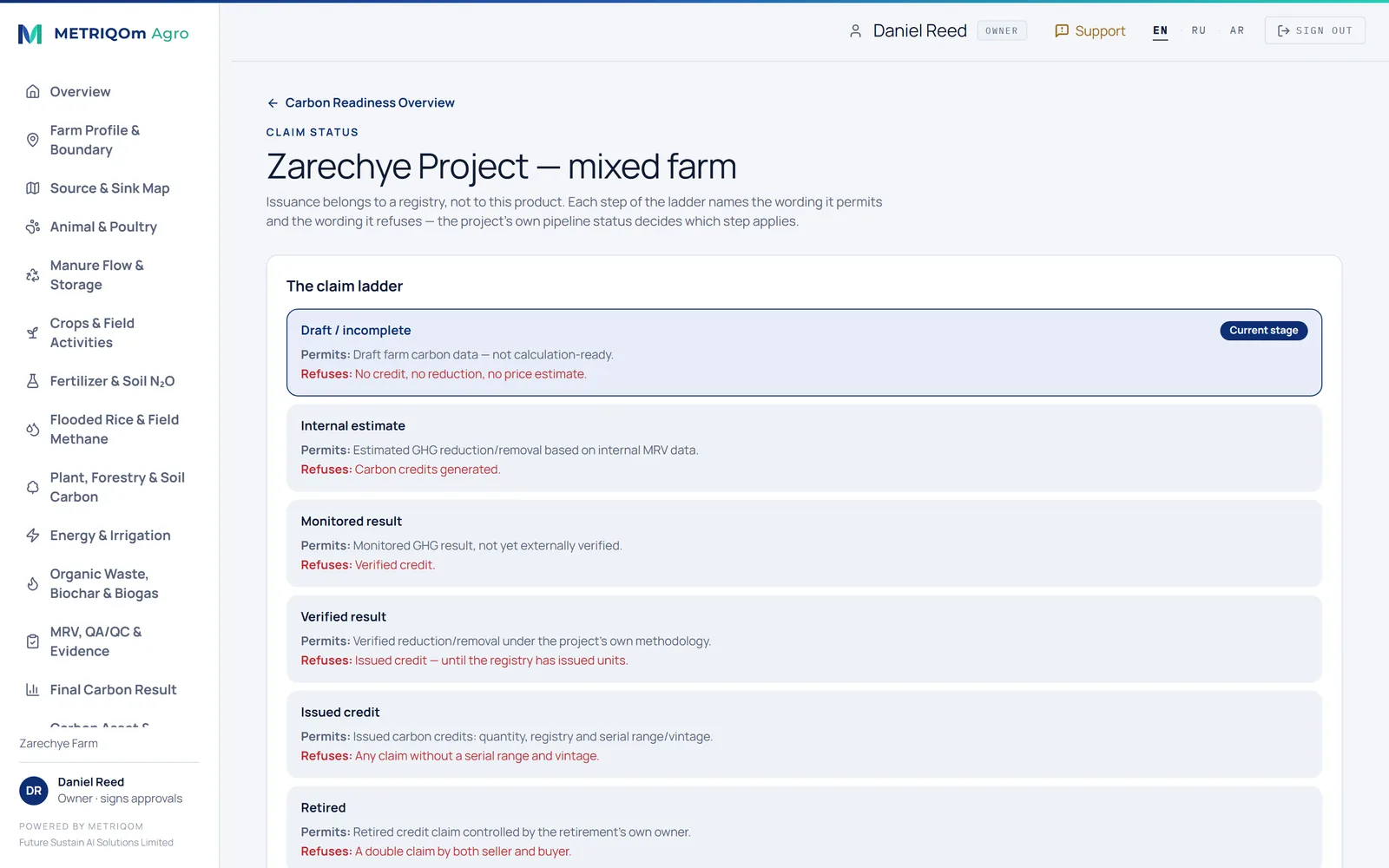Click the Flooded Rice droplets icon
This screenshot has width=1389, height=868.
tap(33, 430)
